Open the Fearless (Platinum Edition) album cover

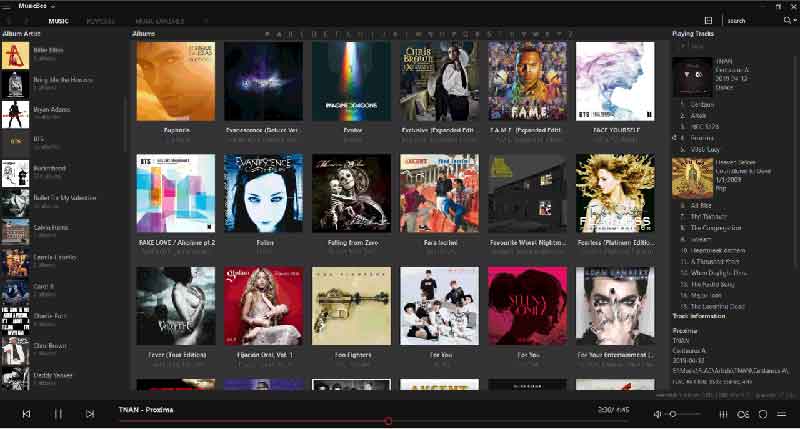pos(615,193)
